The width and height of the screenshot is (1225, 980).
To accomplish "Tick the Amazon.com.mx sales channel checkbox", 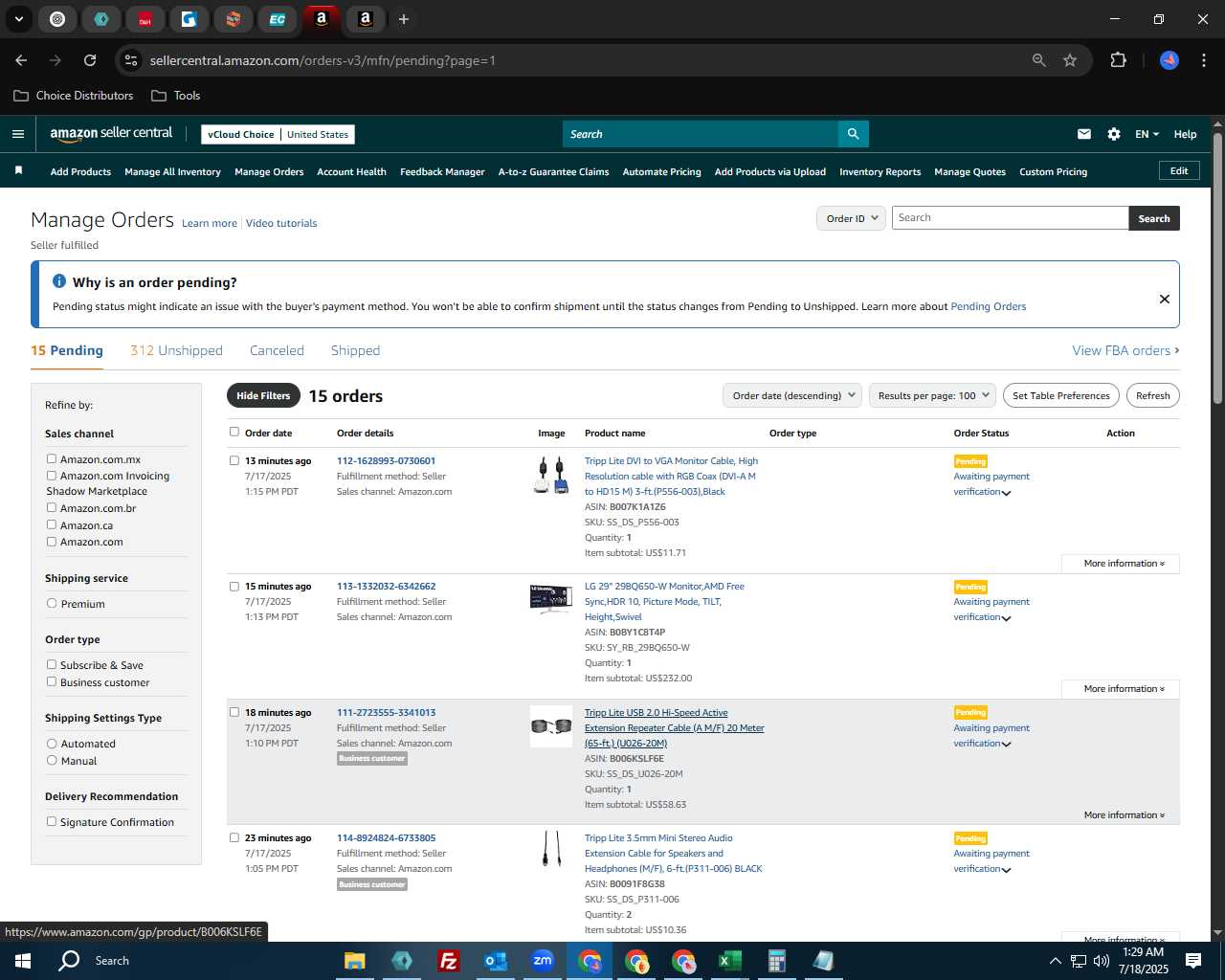I will (x=52, y=458).
